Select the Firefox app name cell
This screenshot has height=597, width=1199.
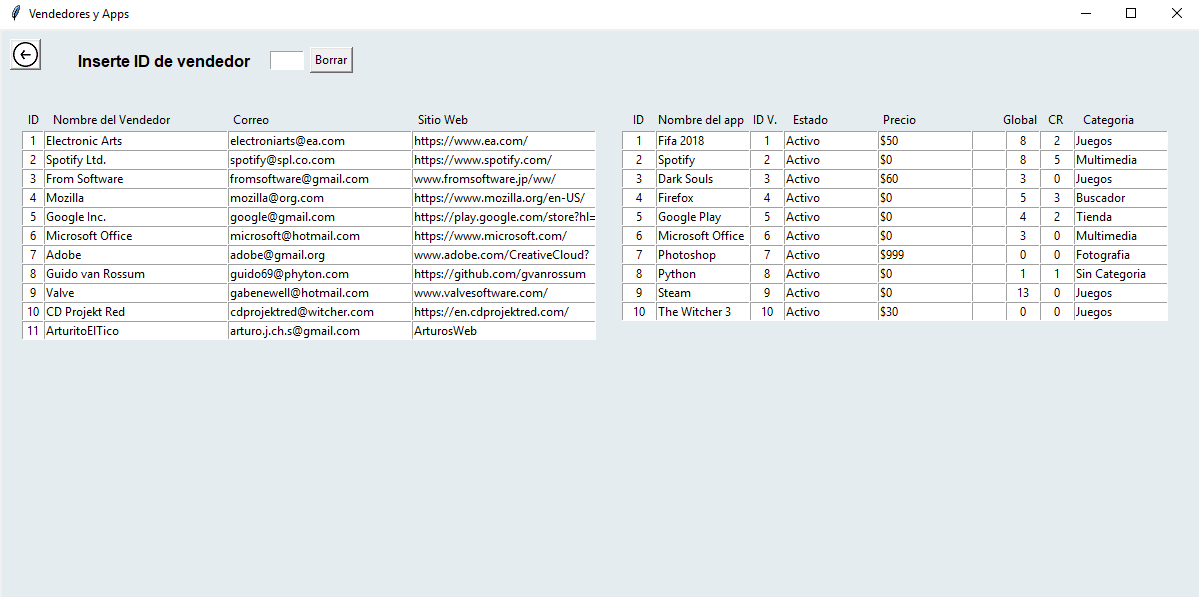703,198
